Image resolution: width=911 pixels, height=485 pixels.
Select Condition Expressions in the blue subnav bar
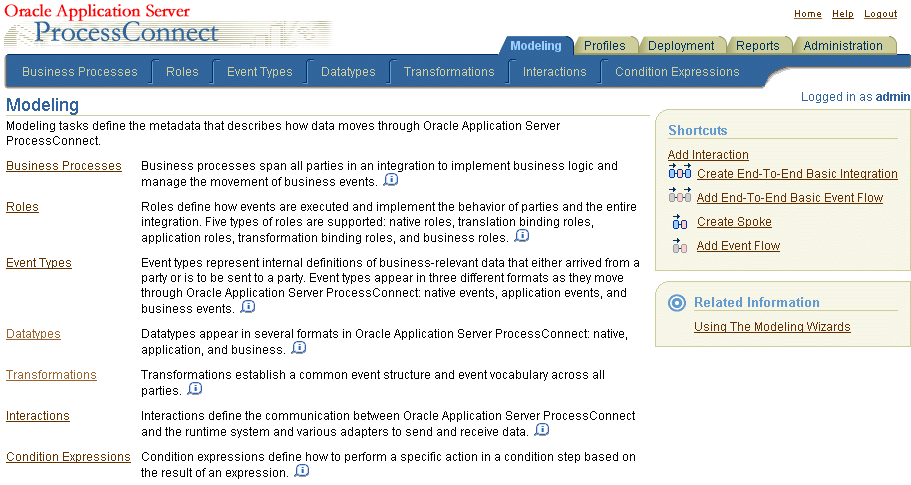tap(677, 72)
